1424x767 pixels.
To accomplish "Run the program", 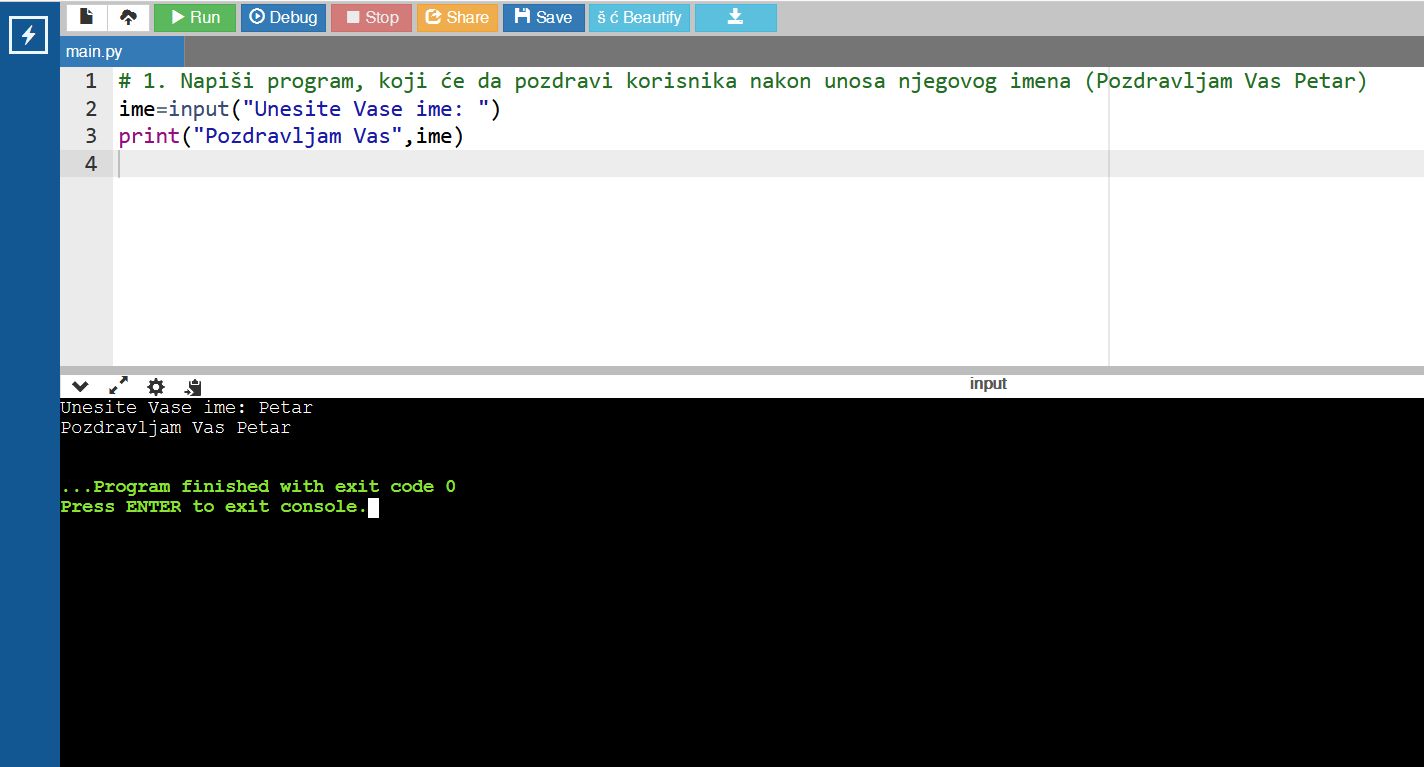I will [195, 17].
